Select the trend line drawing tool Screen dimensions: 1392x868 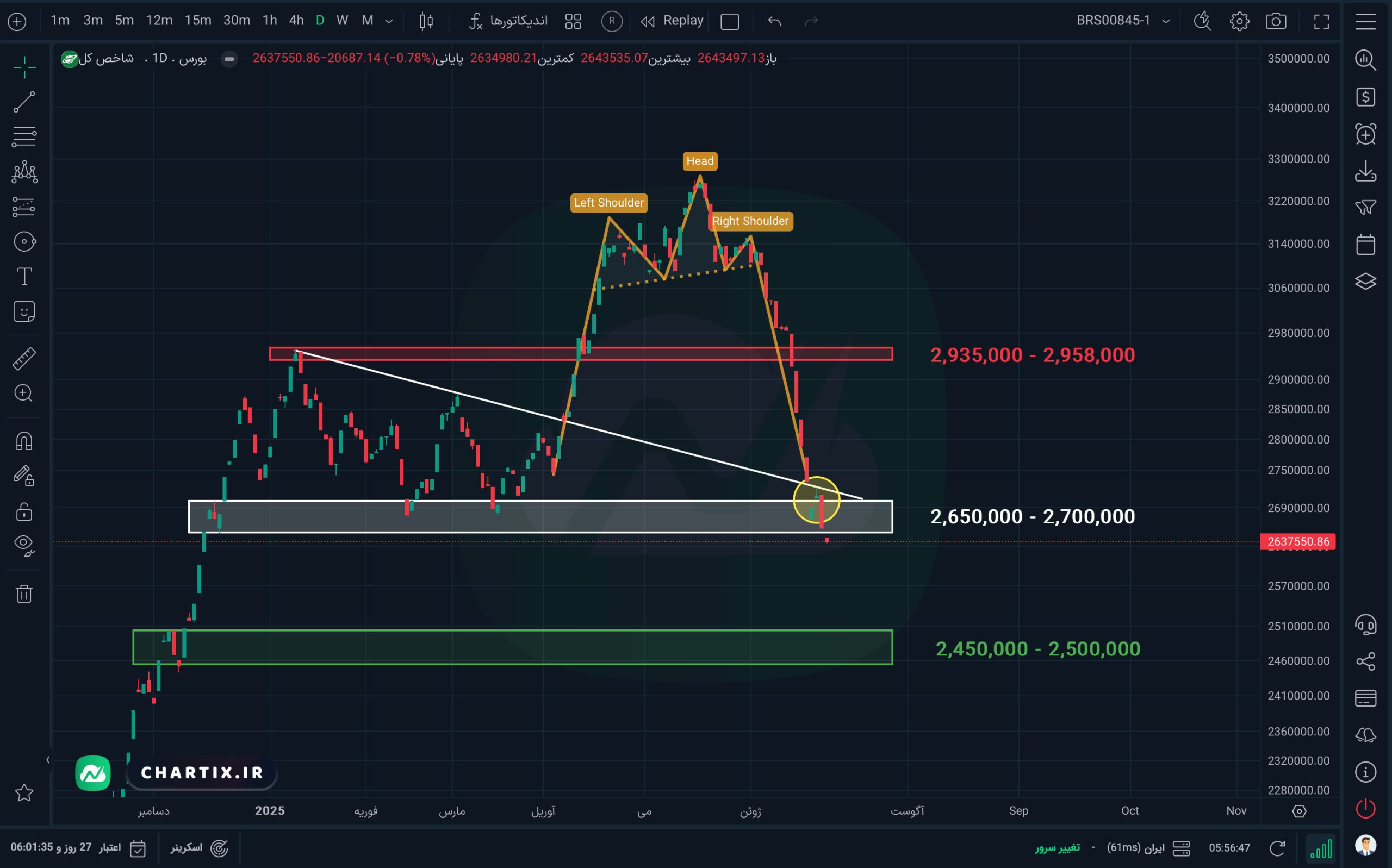pos(24,102)
